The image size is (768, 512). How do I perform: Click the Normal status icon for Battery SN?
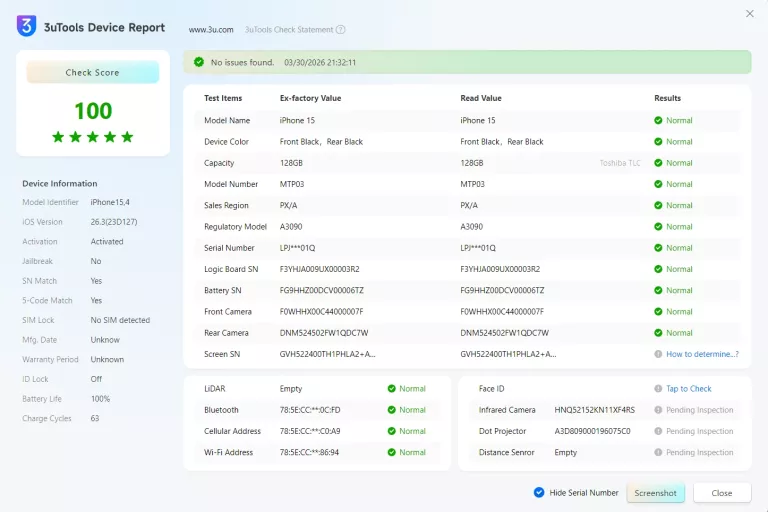(658, 290)
